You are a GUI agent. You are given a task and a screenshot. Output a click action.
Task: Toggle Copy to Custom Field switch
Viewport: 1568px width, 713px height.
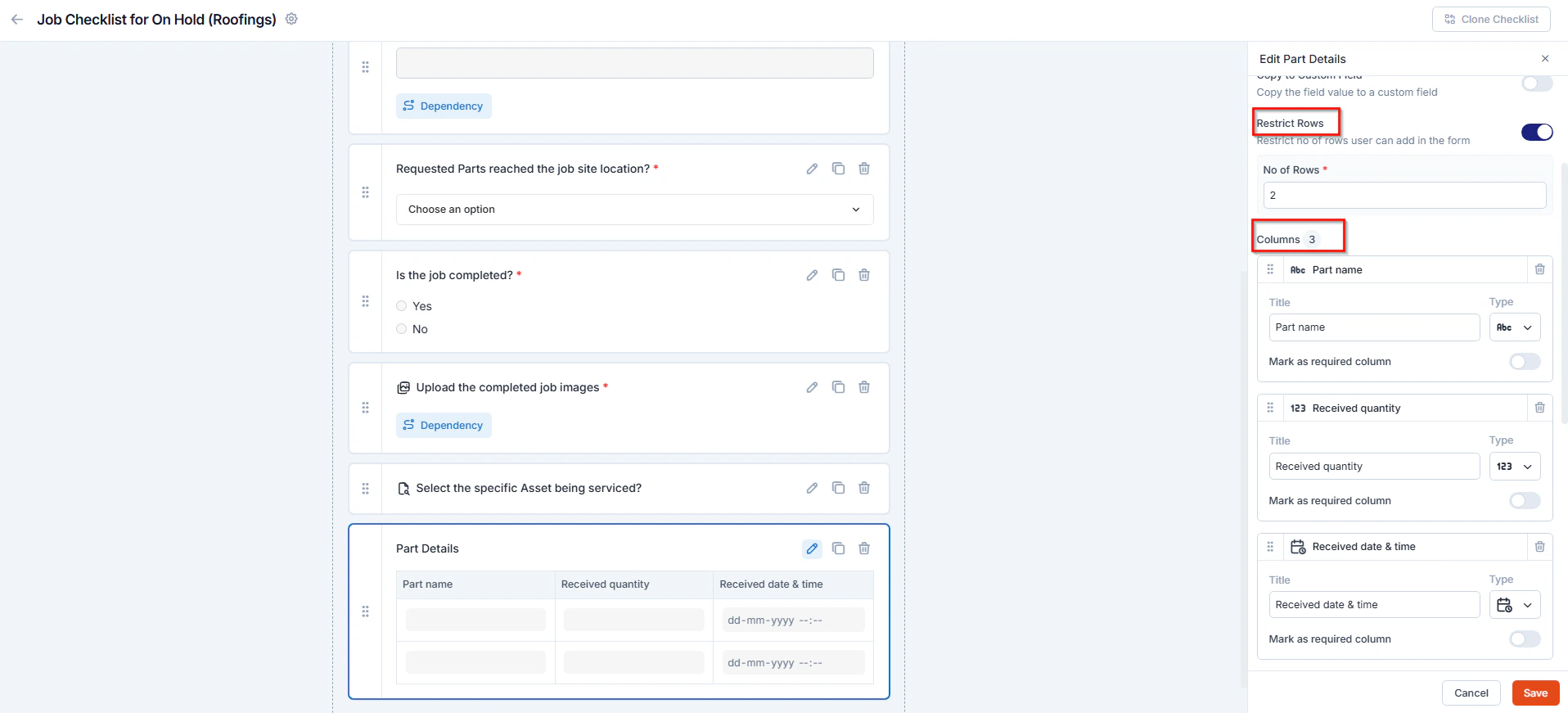coord(1537,83)
